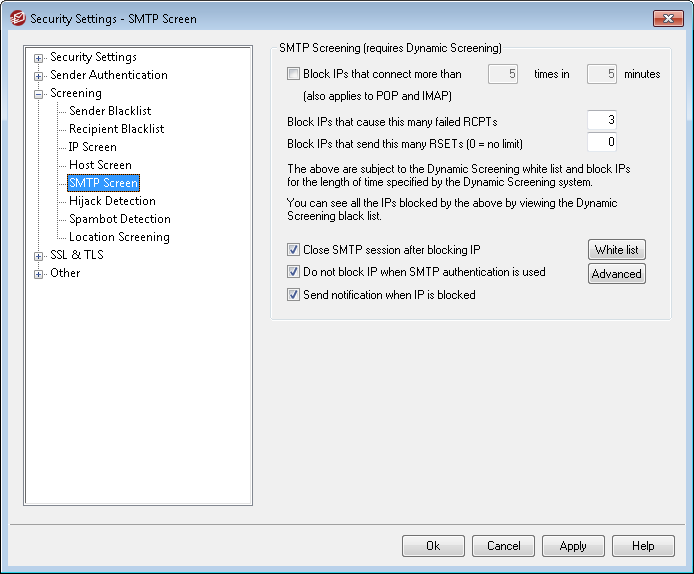
Task: Click the failed RCPTs number field
Action: pyautogui.click(x=601, y=120)
